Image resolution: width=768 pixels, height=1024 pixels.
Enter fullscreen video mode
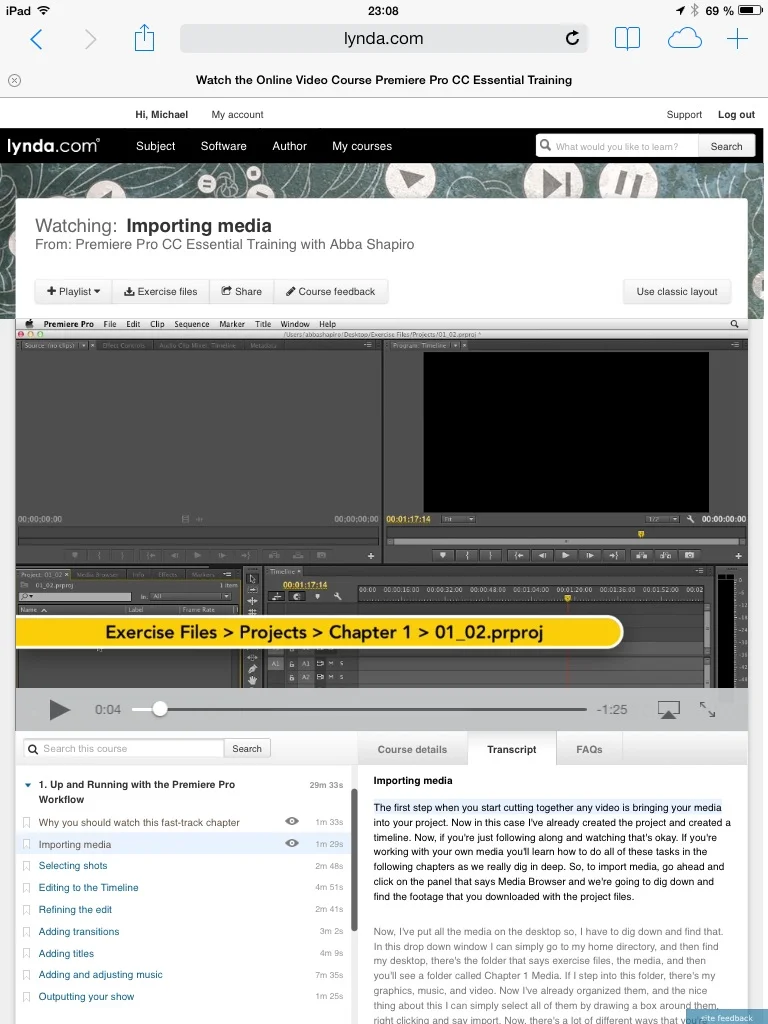click(707, 709)
